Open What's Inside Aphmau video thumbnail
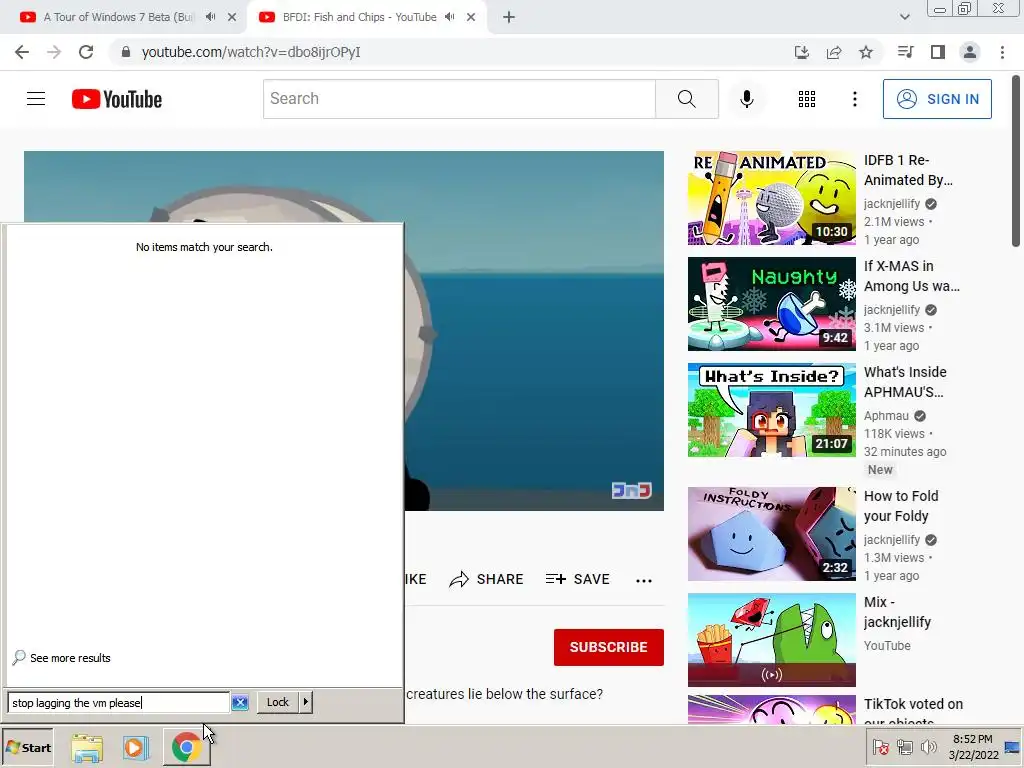The height and width of the screenshot is (768, 1024). (x=771, y=410)
